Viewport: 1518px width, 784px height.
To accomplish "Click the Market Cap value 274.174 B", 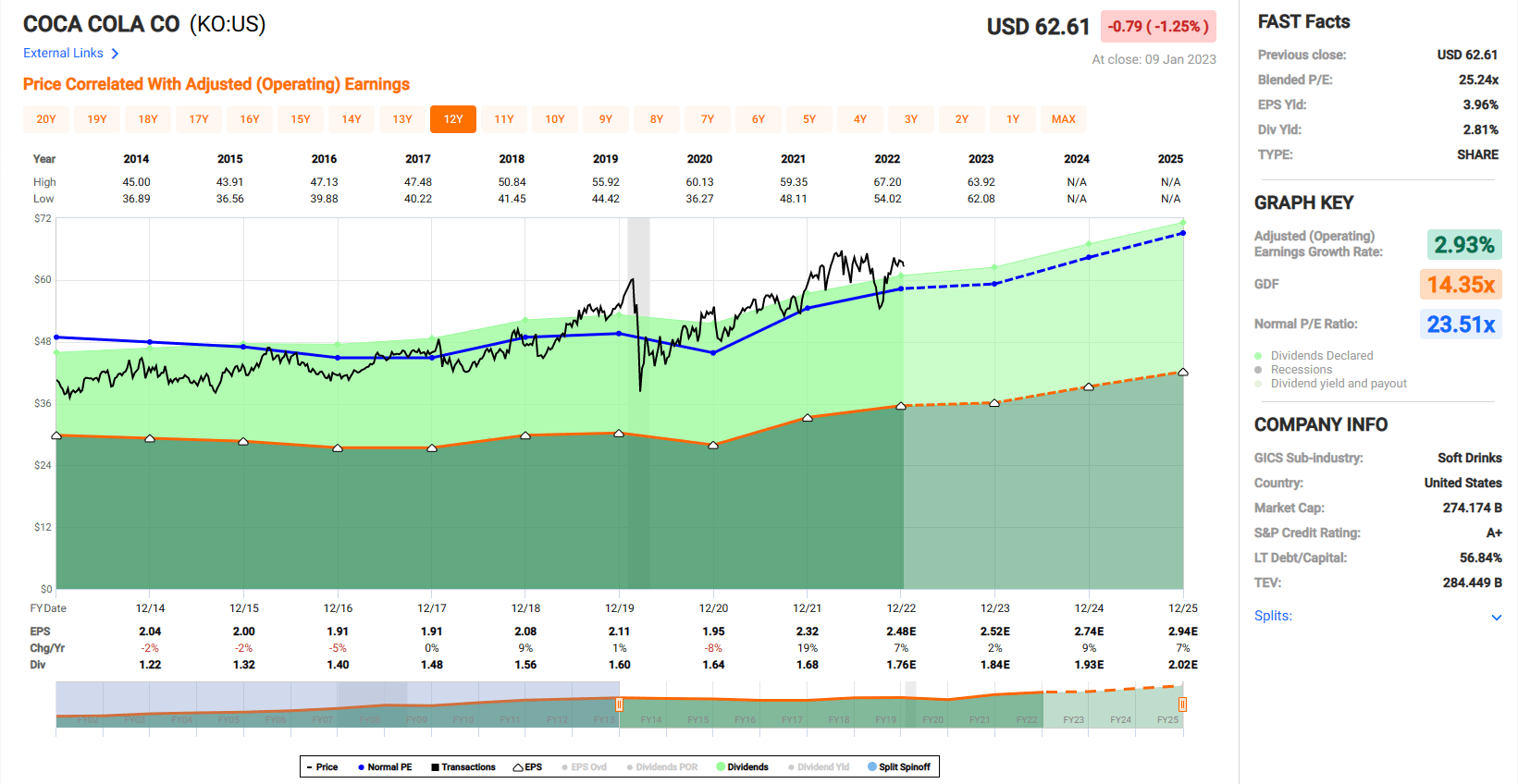I will (1473, 508).
